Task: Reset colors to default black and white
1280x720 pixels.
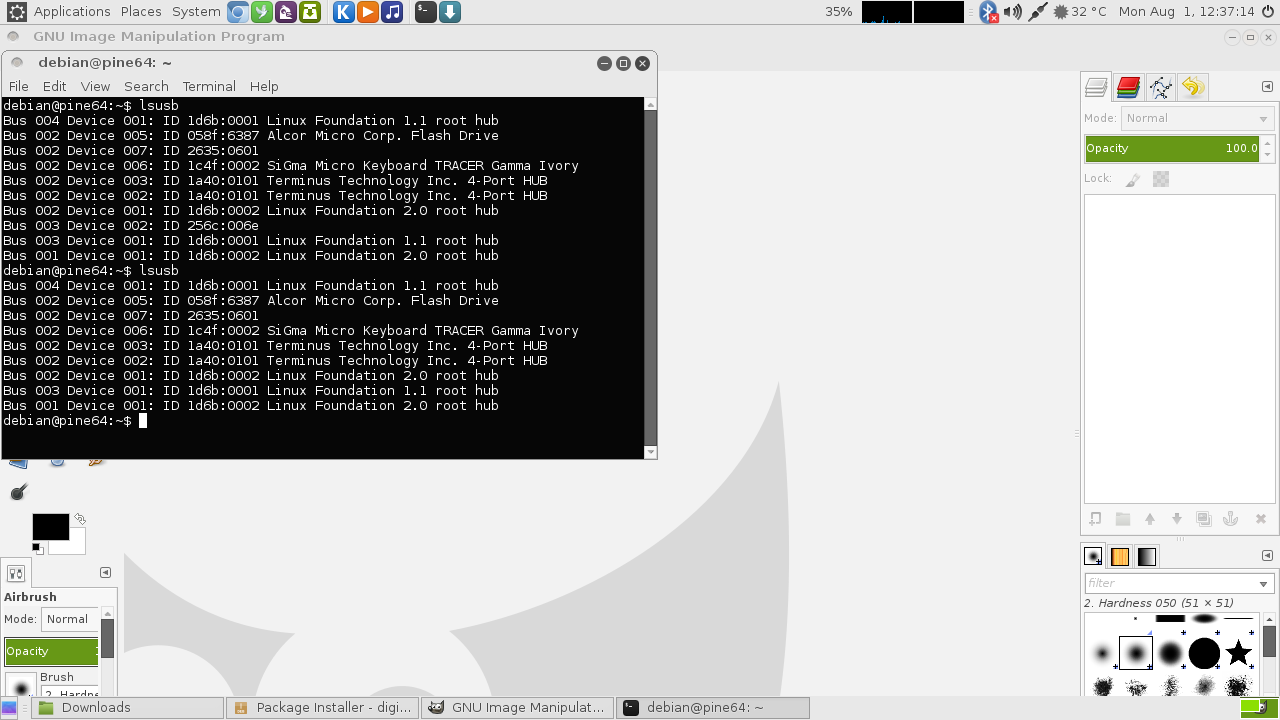Action: [37, 548]
